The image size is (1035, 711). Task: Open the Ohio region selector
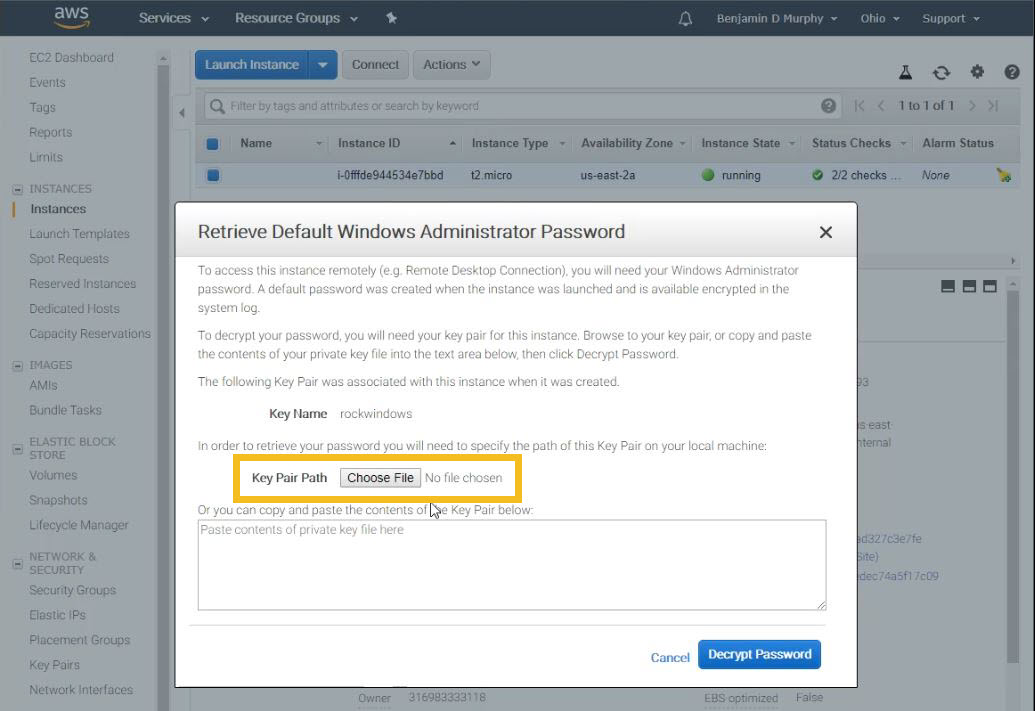click(x=880, y=18)
